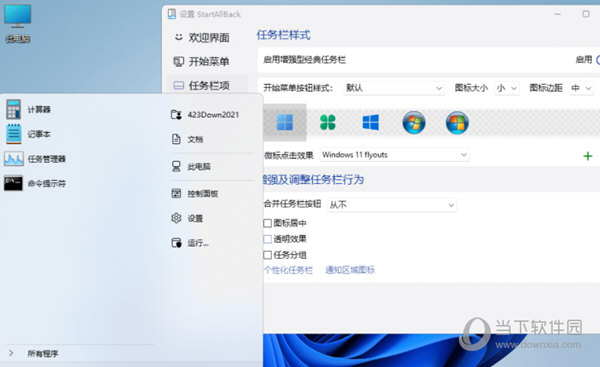This screenshot has width=600, height=367.
Task: Open the 图标边距 dropdown
Action: 581,88
